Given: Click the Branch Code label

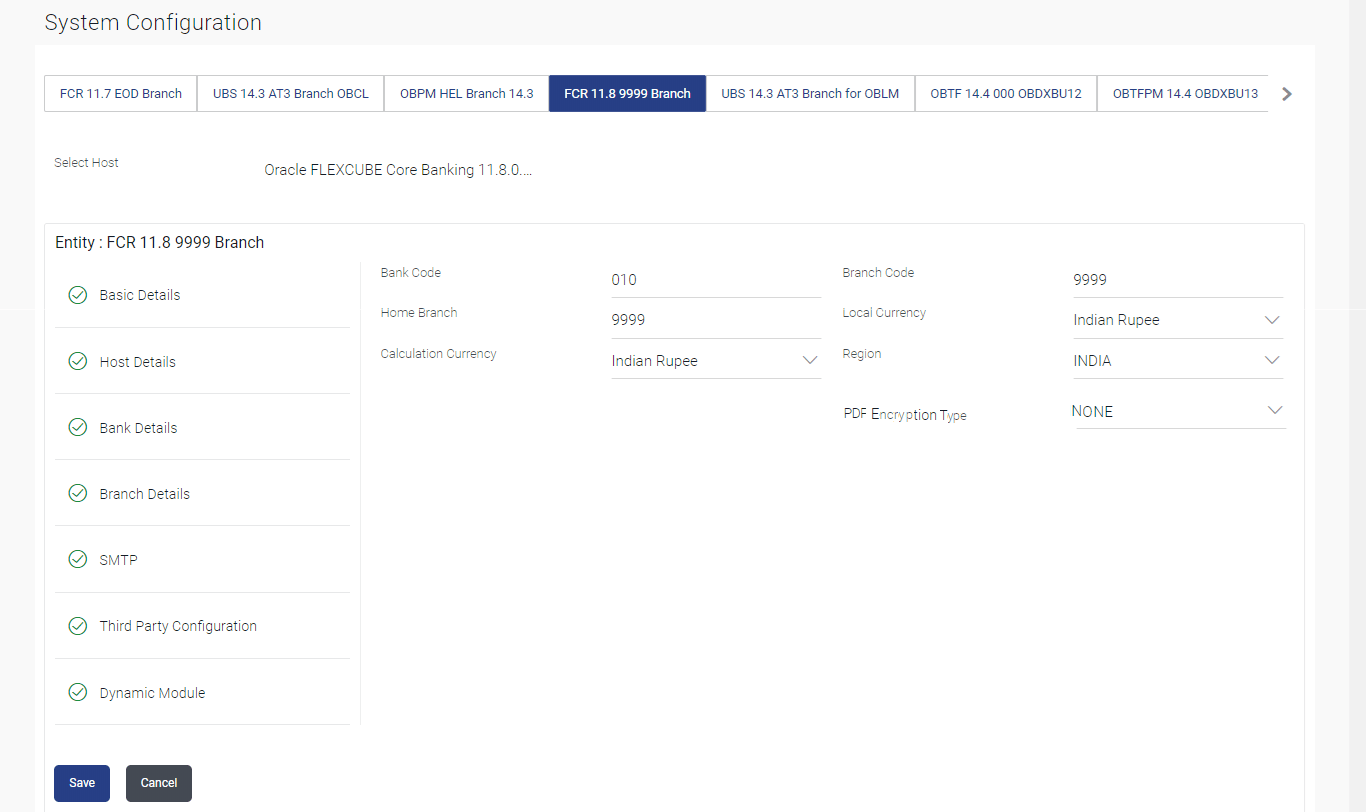Looking at the screenshot, I should [878, 272].
